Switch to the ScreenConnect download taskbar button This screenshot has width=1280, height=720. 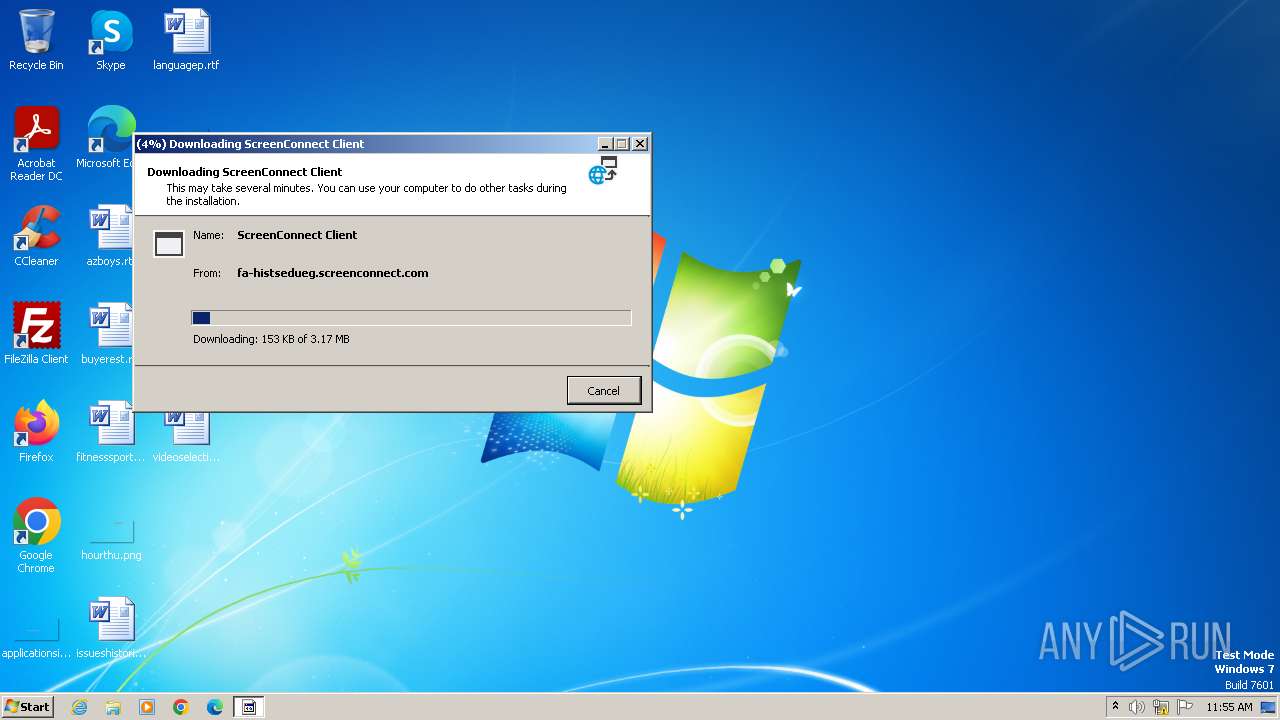tap(249, 707)
